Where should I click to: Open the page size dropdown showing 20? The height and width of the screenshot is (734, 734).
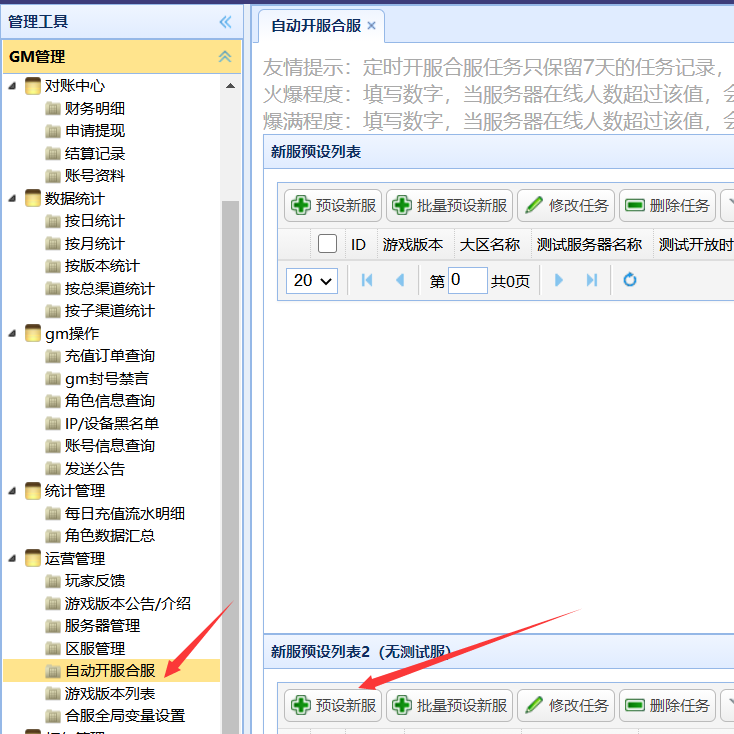(312, 281)
